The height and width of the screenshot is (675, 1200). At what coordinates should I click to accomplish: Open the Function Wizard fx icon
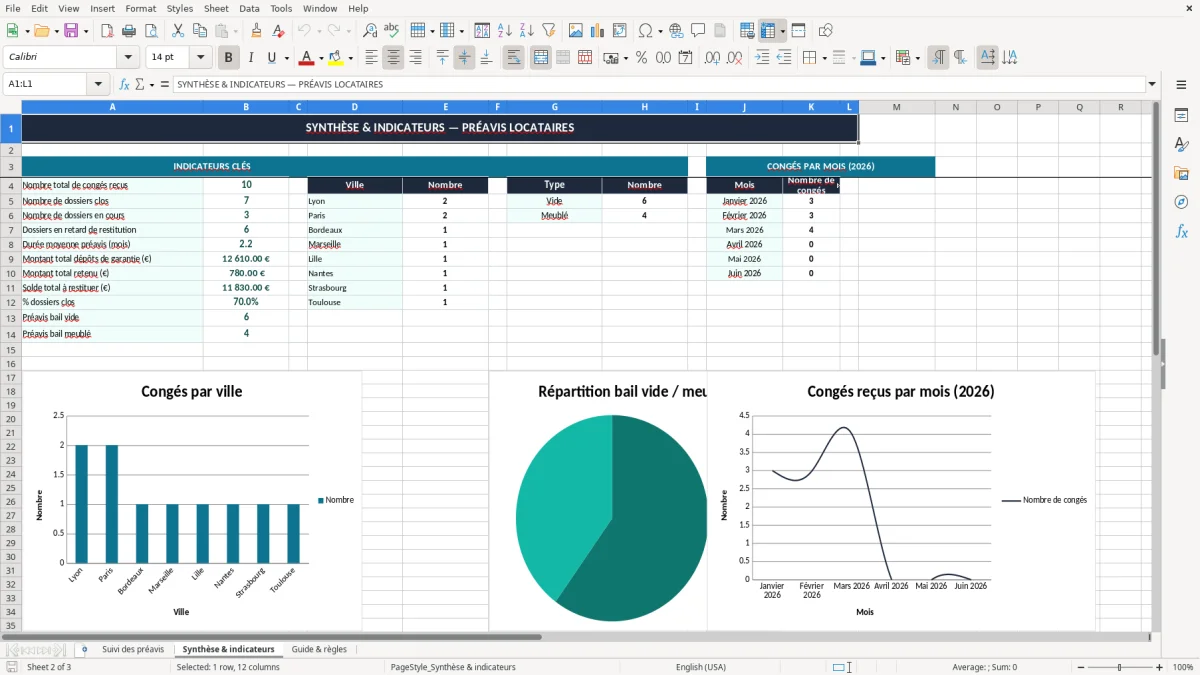[x=124, y=84]
